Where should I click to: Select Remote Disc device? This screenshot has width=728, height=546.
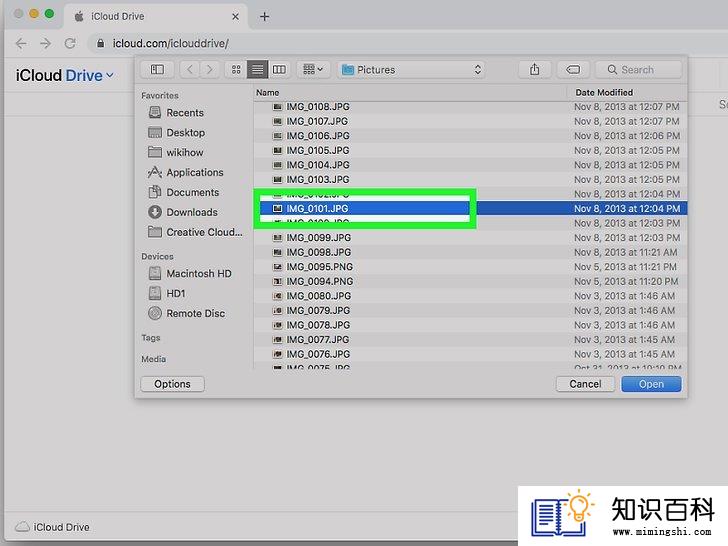[x=187, y=313]
